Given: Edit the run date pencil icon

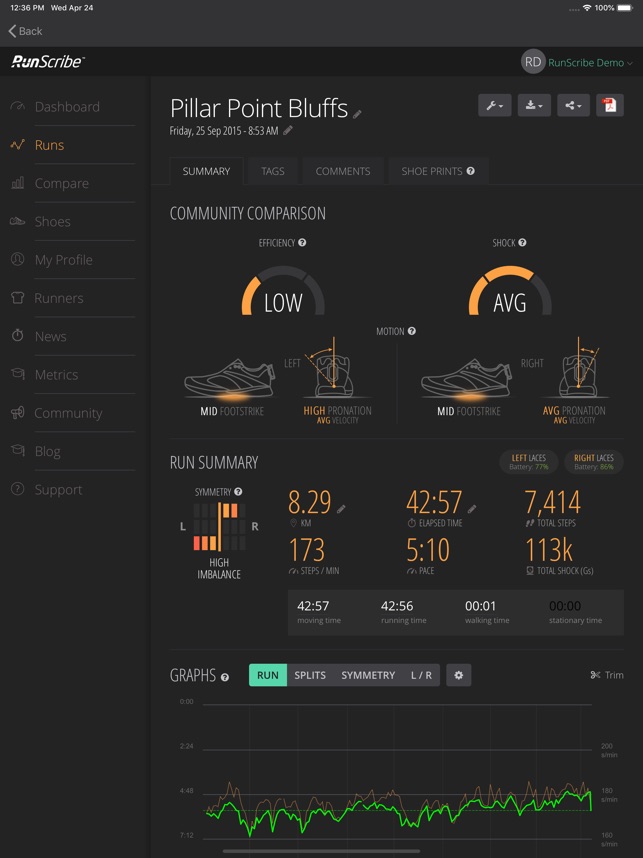Looking at the screenshot, I should tap(288, 130).
